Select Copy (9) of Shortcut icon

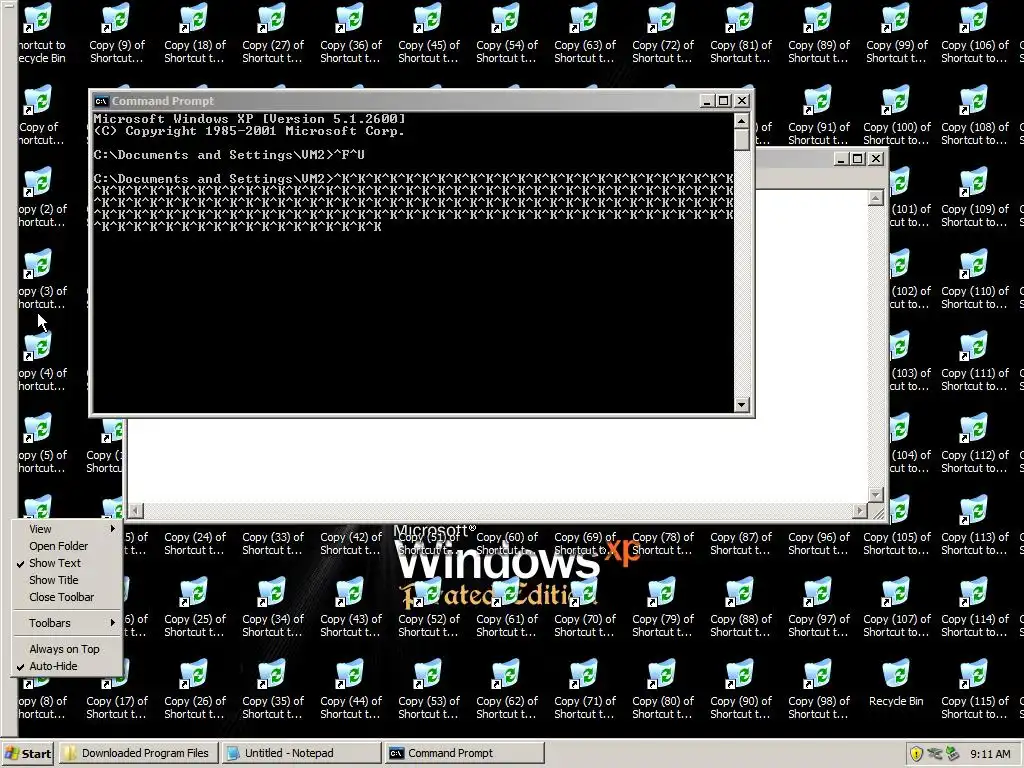(x=116, y=32)
